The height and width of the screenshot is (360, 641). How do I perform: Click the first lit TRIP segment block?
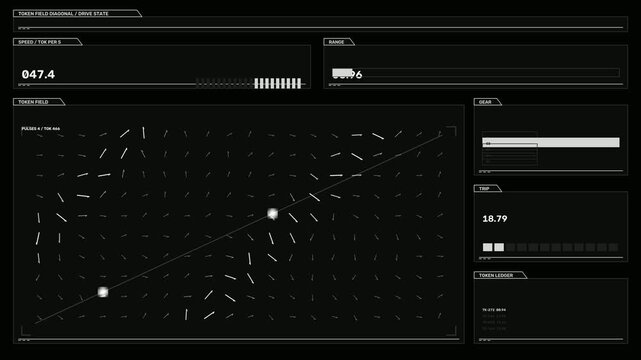[488, 247]
